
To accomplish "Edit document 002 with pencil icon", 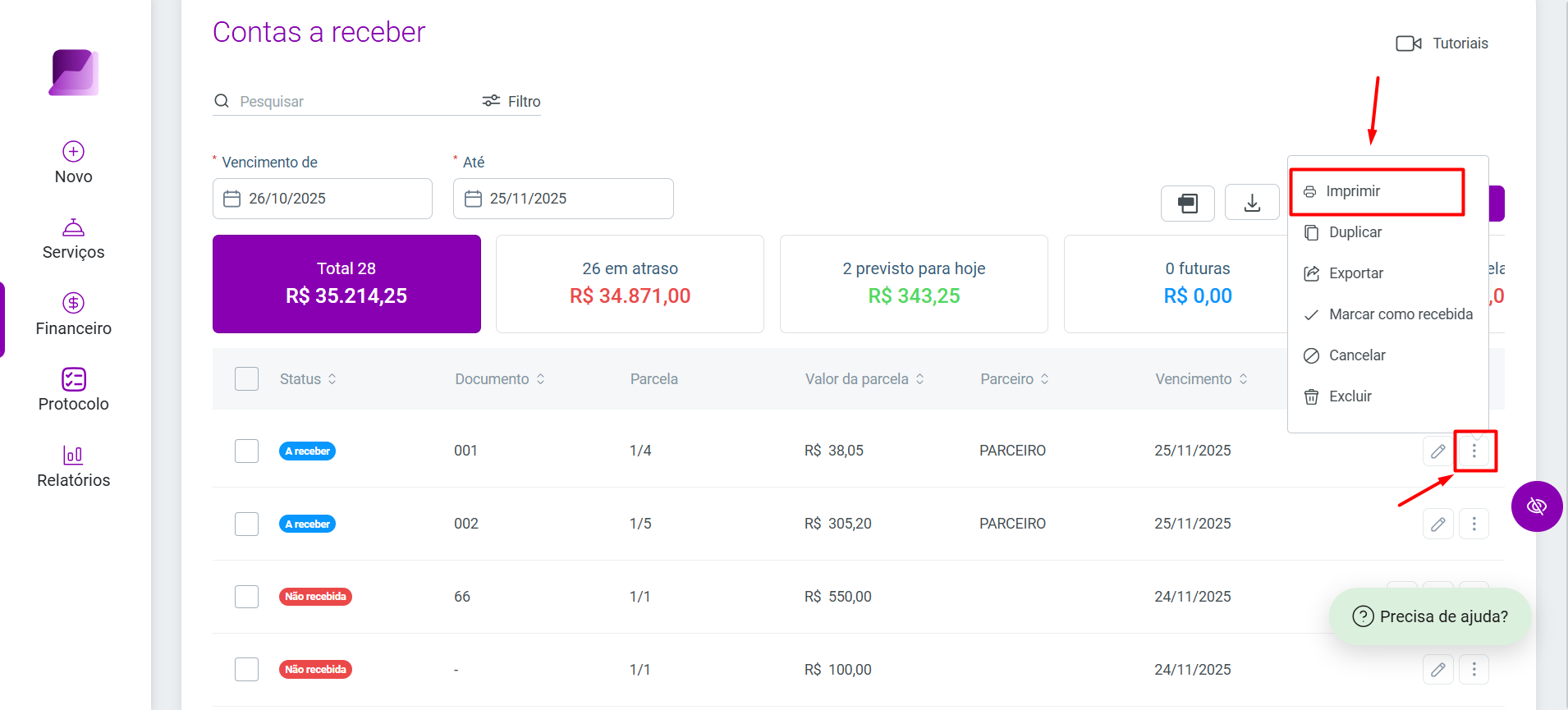I will [x=1437, y=524].
